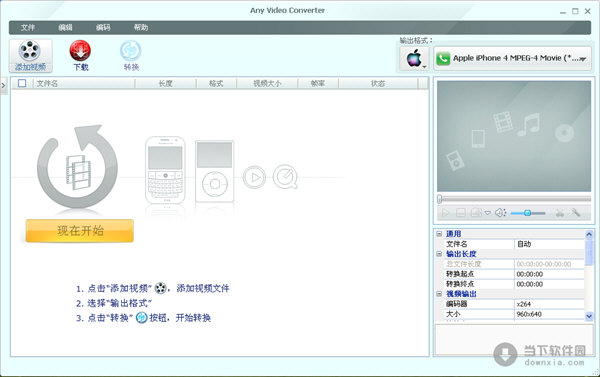The height and width of the screenshot is (377, 600).
Task: Open the 文件 menu
Action: pos(28,28)
